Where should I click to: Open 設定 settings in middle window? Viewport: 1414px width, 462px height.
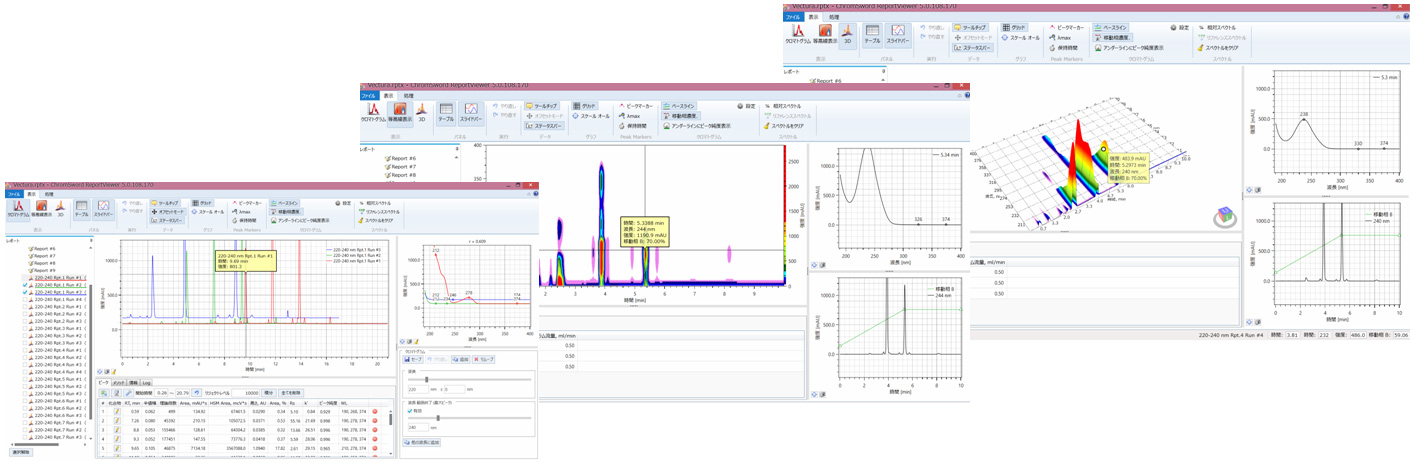746,106
